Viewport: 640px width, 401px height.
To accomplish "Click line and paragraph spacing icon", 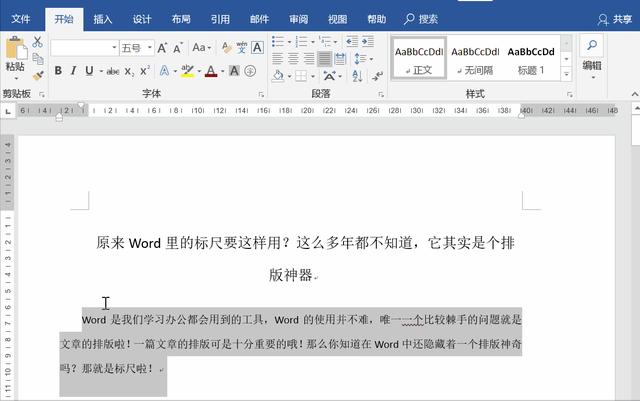I will [x=360, y=59].
